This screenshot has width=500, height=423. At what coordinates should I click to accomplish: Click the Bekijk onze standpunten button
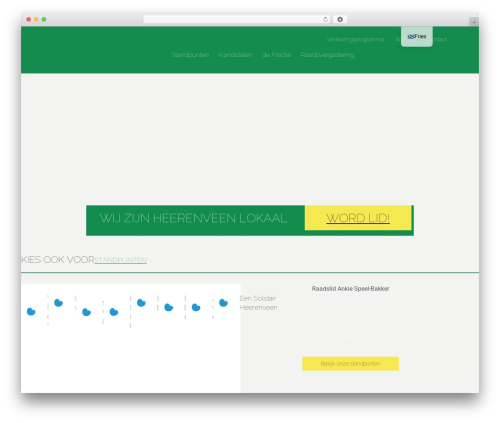(x=350, y=364)
